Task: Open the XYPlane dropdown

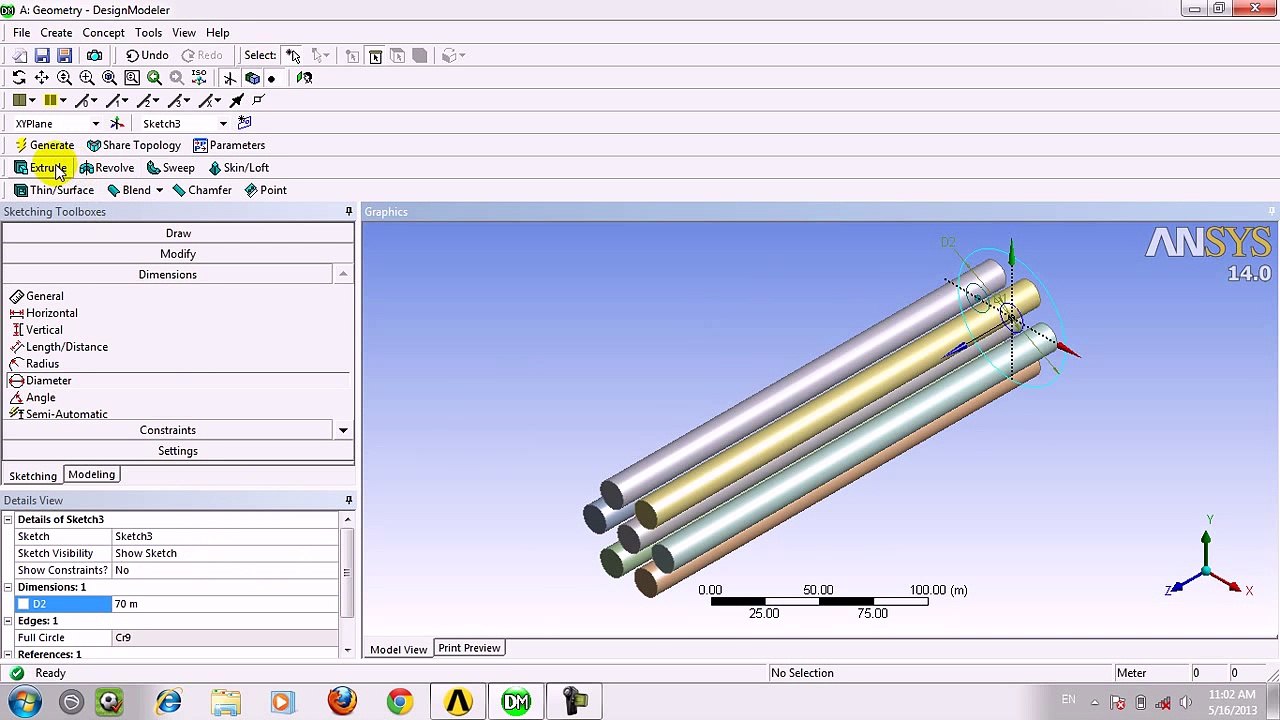Action: pyautogui.click(x=95, y=124)
